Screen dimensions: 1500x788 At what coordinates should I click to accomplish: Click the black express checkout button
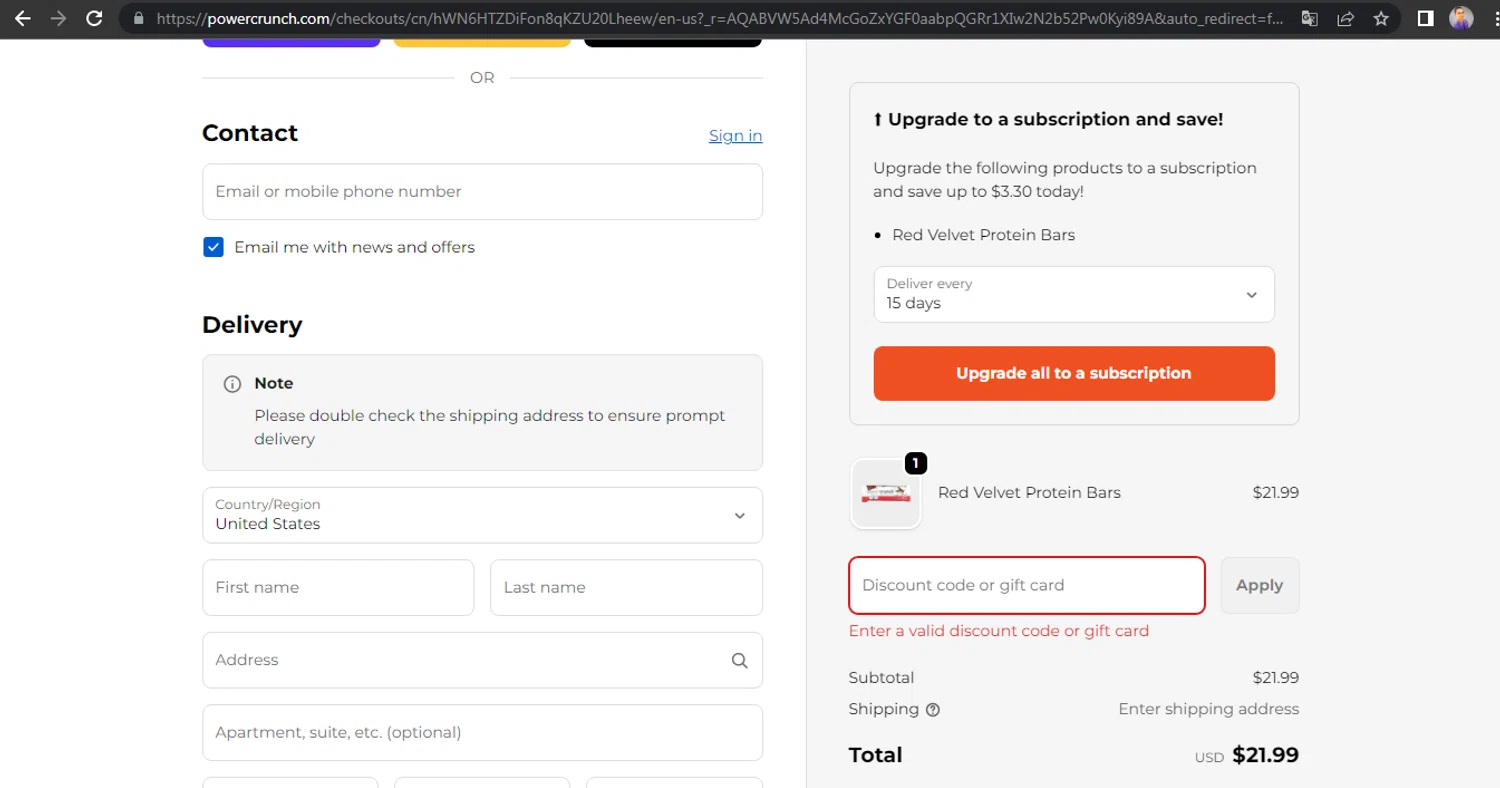click(x=673, y=43)
